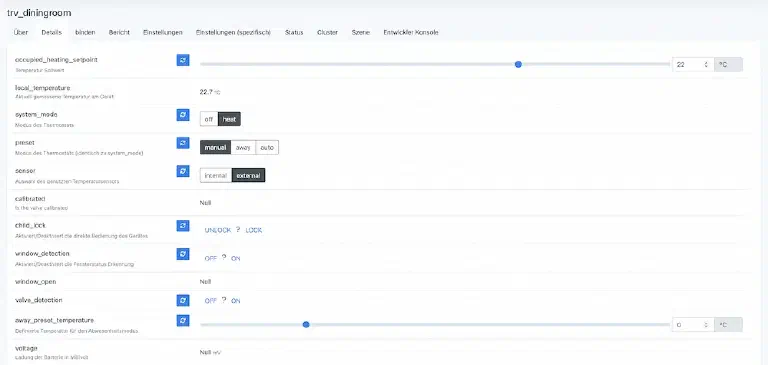Open the Einstellungen tab
This screenshot has width=768, height=365.
coord(163,32)
